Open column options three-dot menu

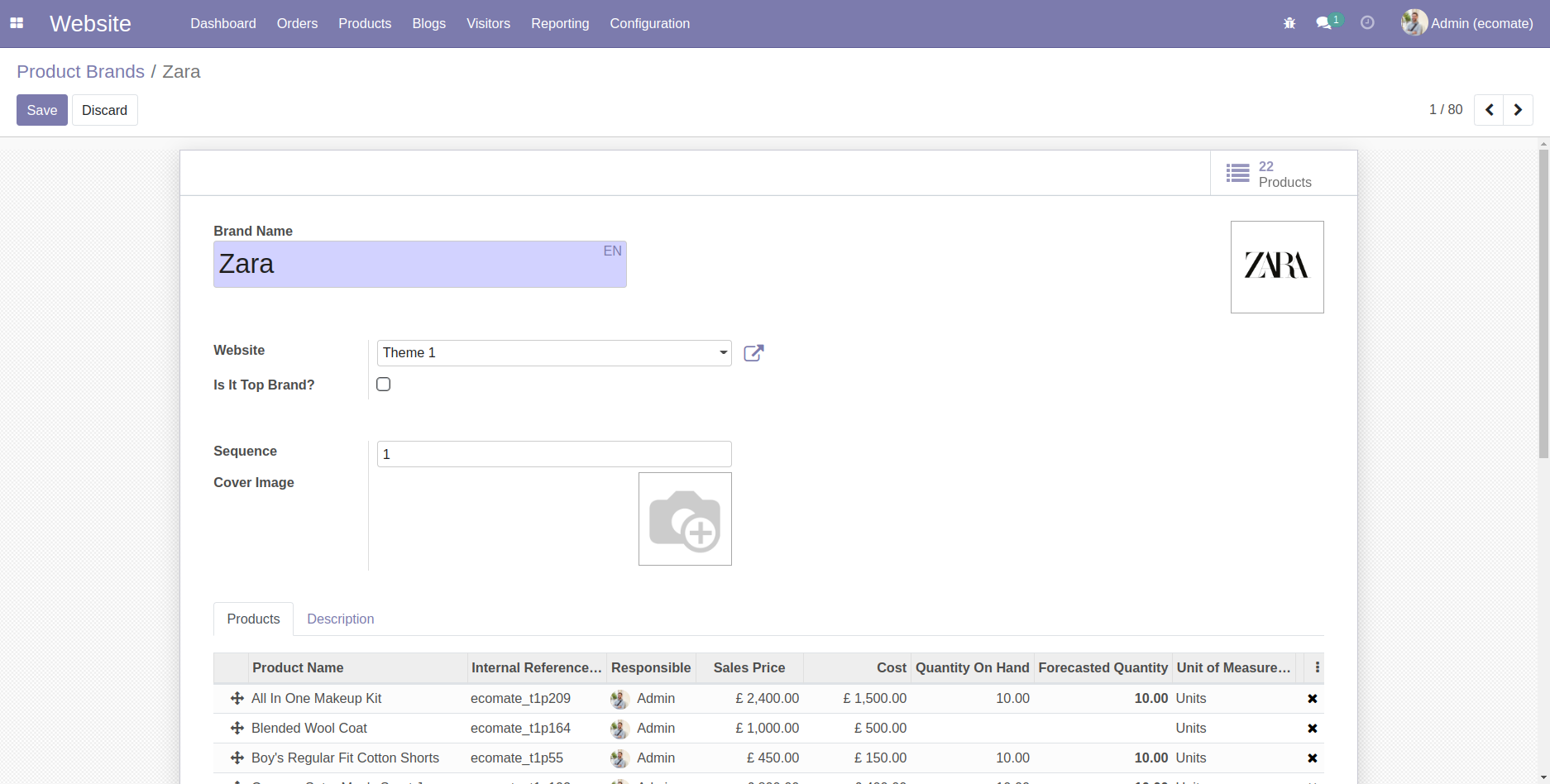pos(1317,667)
